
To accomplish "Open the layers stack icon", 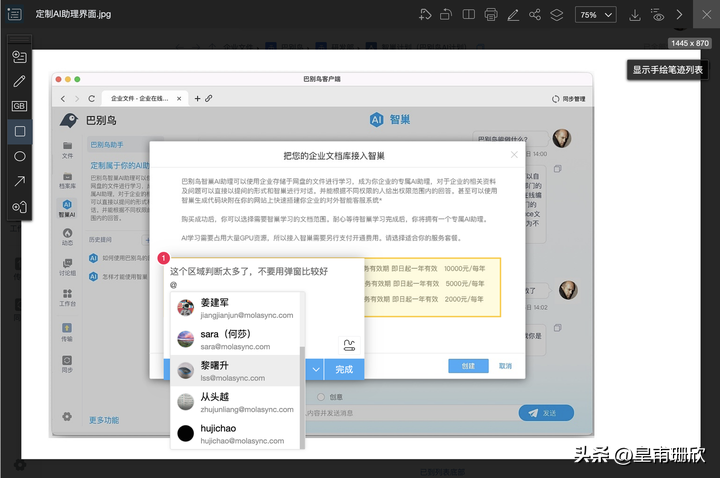I will (x=557, y=15).
